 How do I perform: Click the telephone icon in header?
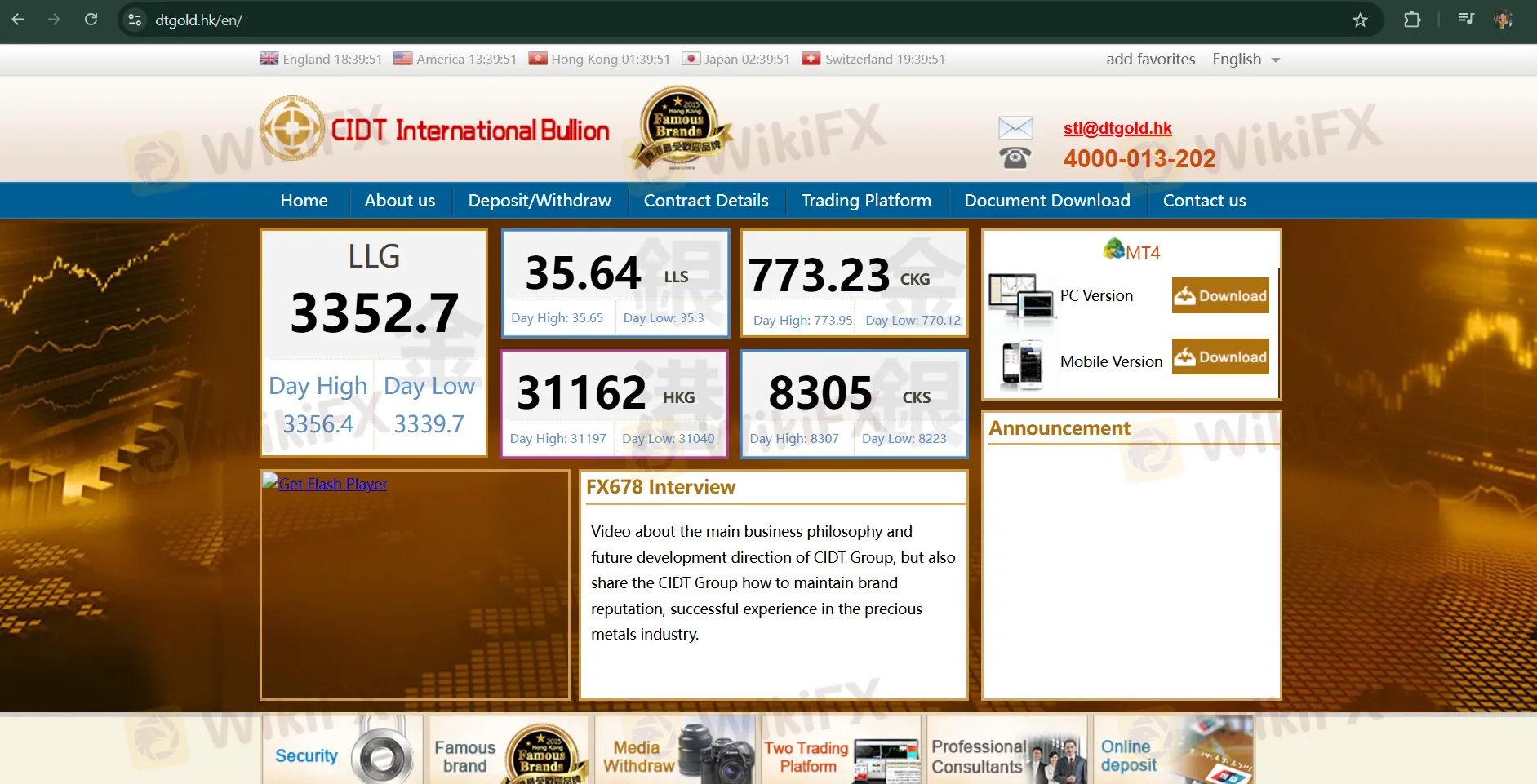[x=1015, y=157]
